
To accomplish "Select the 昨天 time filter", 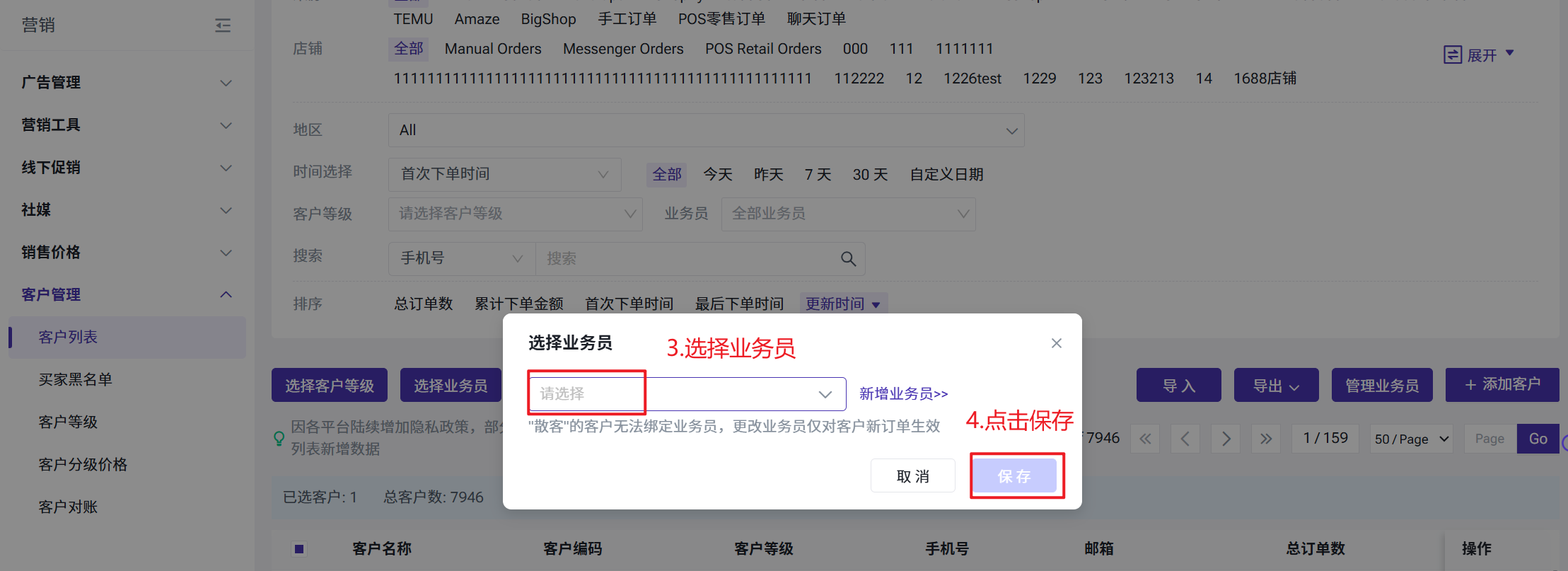I will (769, 174).
